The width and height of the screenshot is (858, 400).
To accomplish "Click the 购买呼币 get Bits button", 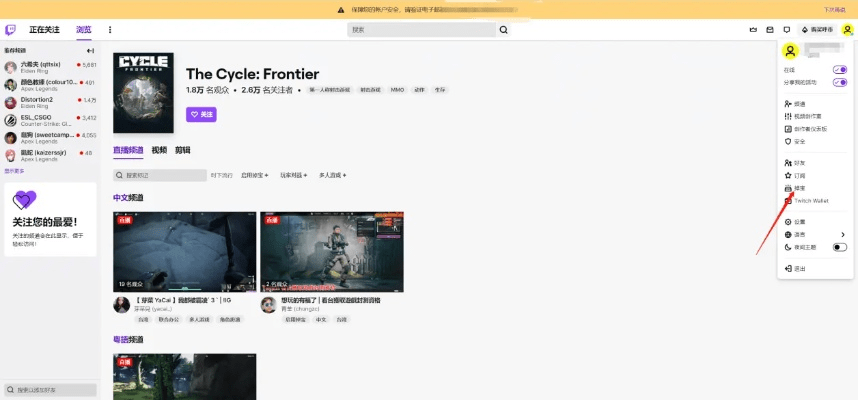I will (x=817, y=30).
